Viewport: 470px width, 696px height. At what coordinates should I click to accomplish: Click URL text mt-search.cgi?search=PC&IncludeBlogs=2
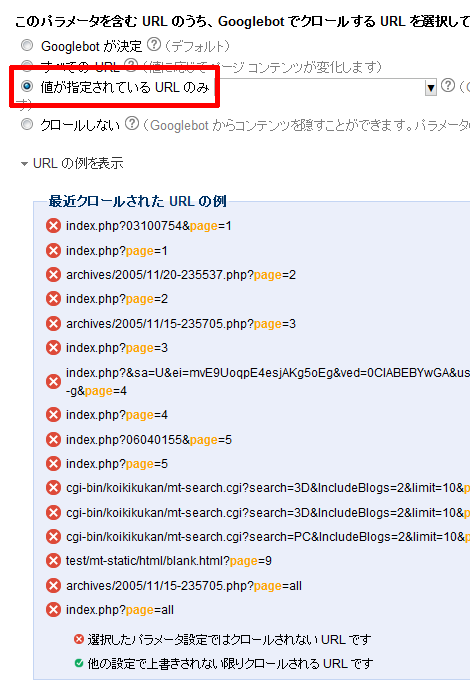268,537
